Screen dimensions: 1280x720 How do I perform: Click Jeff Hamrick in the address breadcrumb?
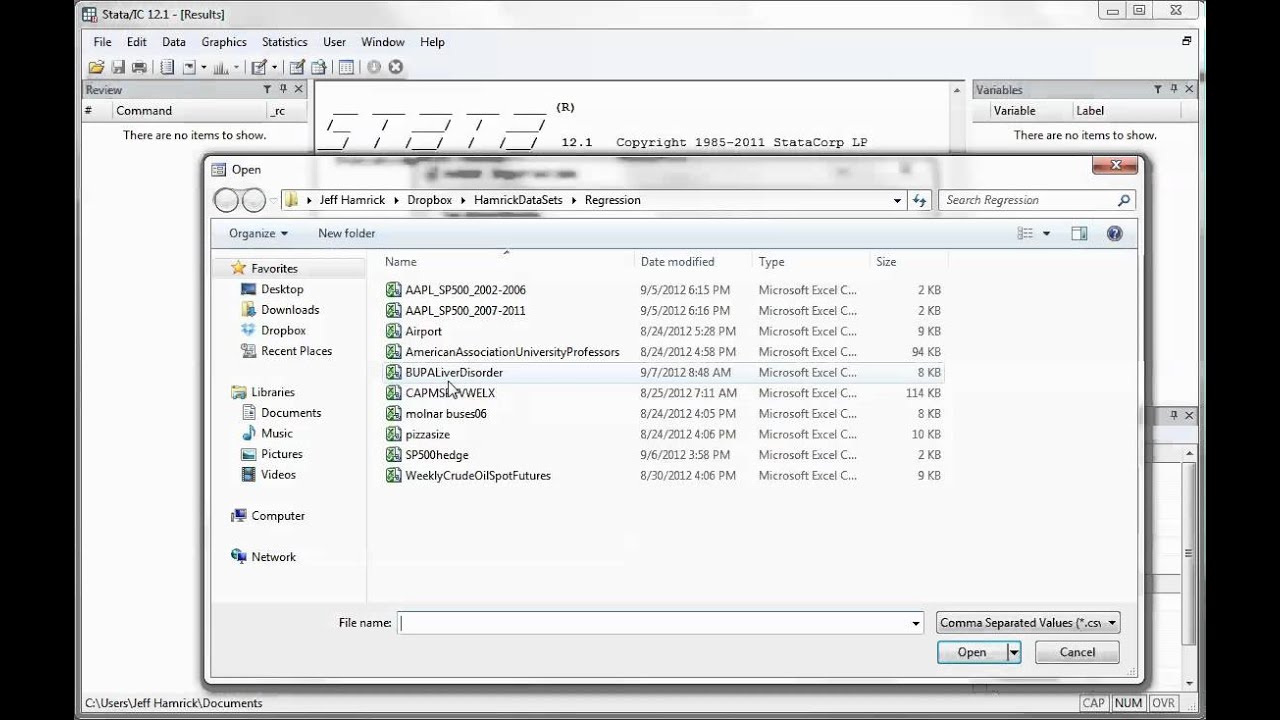[x=352, y=200]
